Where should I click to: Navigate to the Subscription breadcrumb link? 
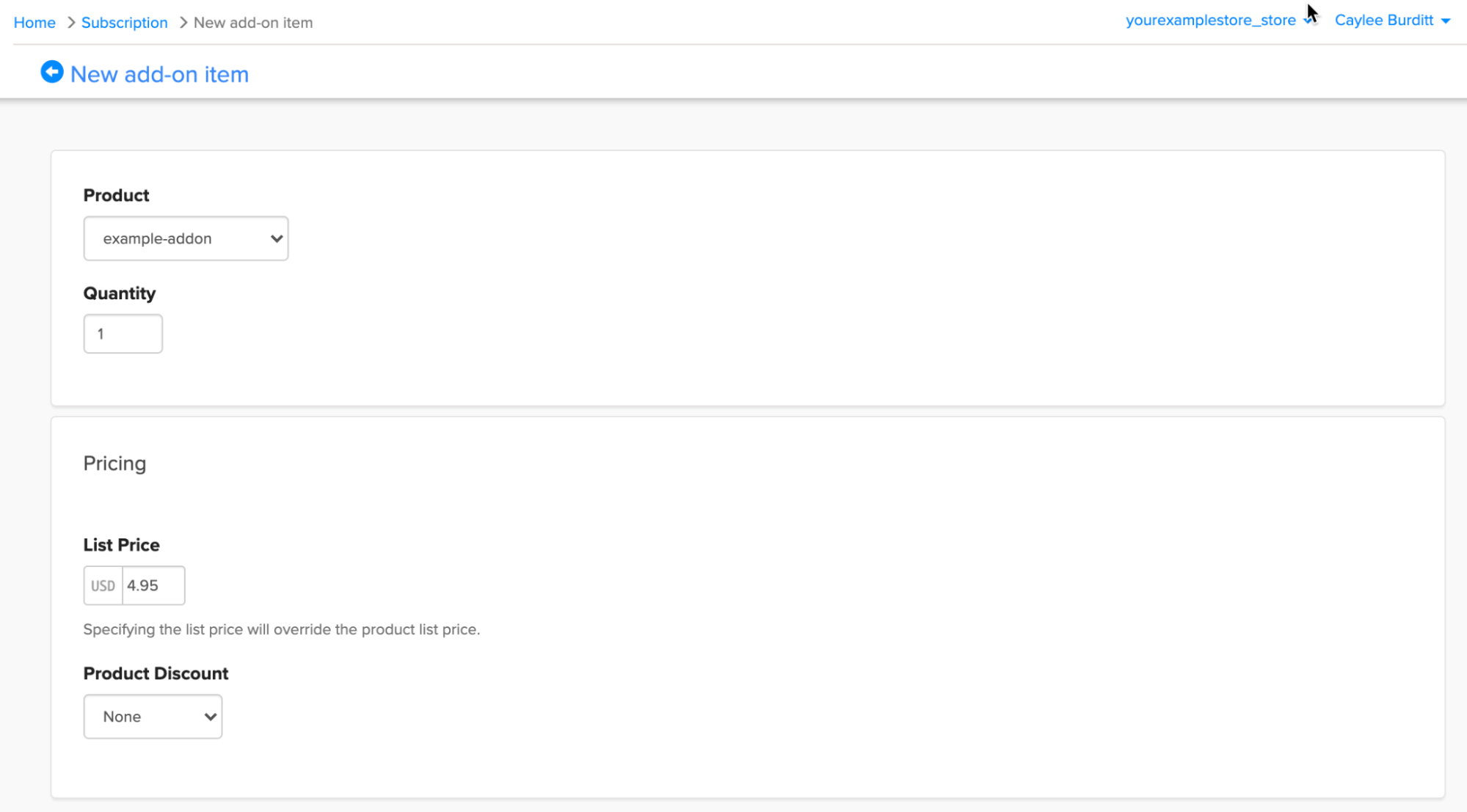(124, 23)
